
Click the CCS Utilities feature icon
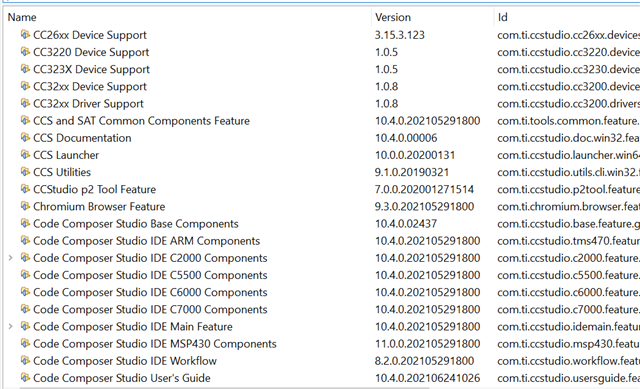[x=25, y=172]
